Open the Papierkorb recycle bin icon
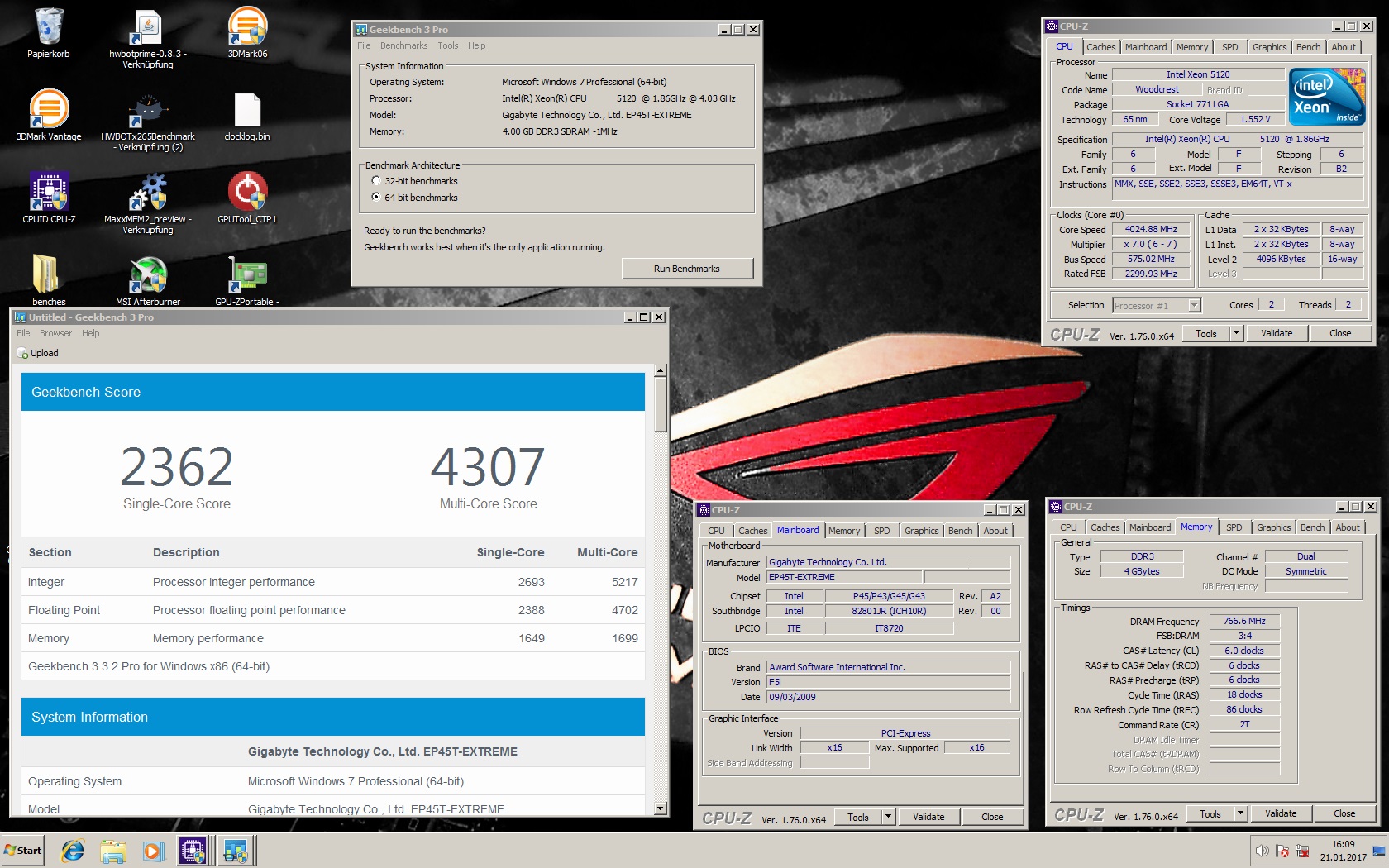Viewport: 1389px width, 868px height. tap(49, 27)
